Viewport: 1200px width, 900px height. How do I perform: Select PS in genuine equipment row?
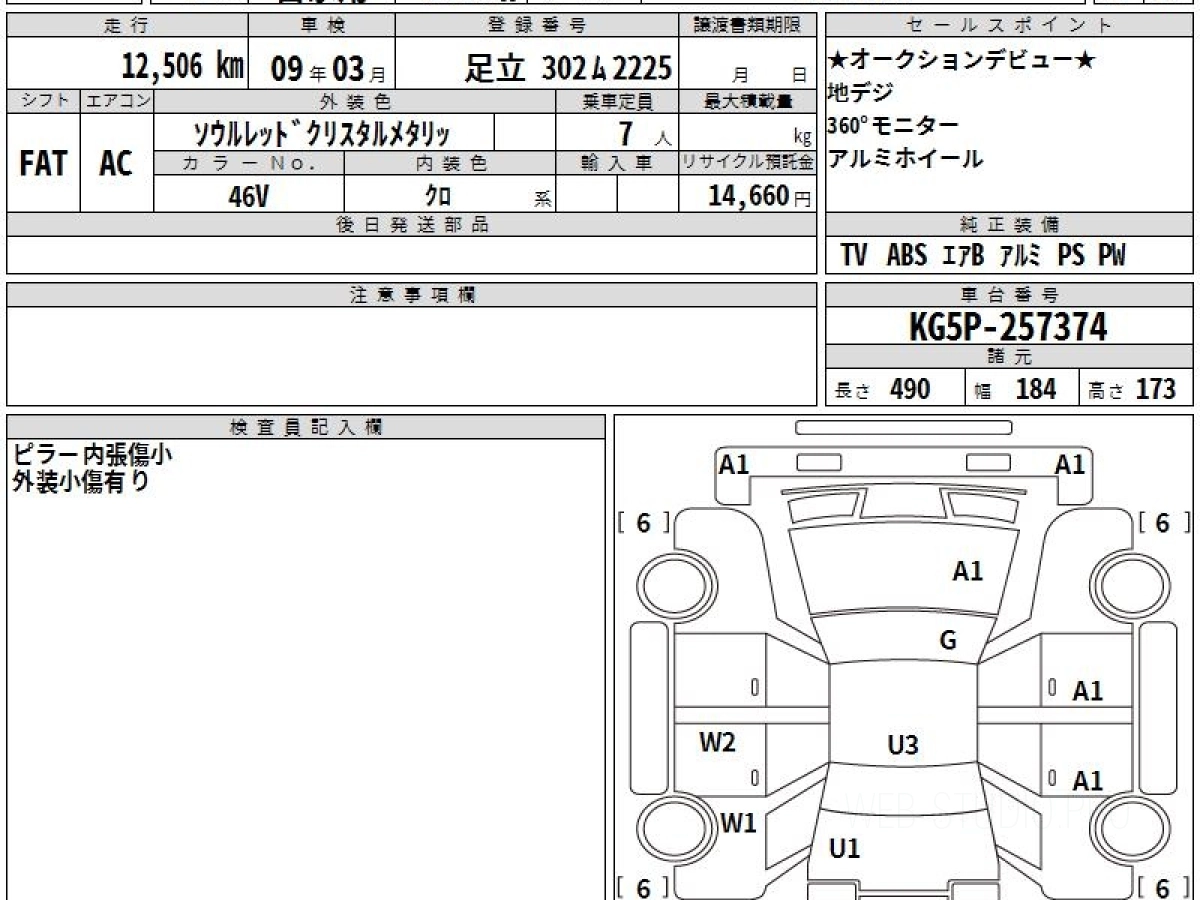(x=1071, y=256)
